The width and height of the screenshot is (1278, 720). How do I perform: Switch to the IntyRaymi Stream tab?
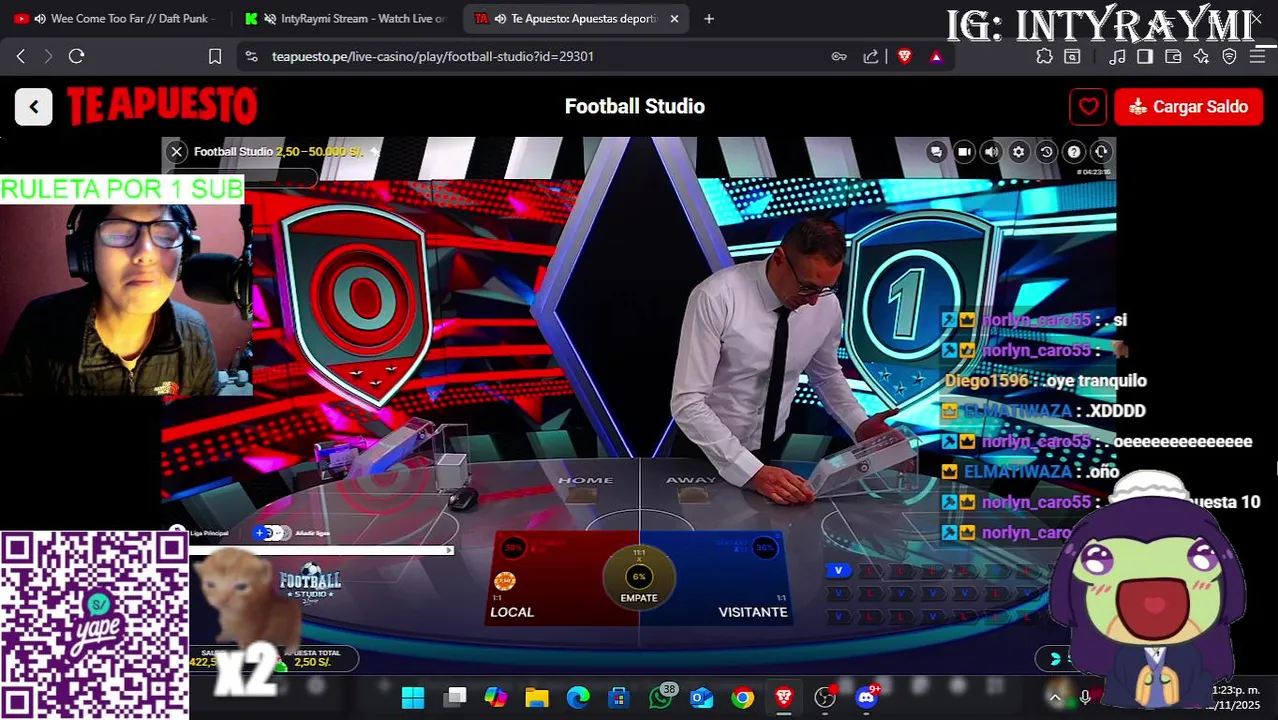[347, 18]
